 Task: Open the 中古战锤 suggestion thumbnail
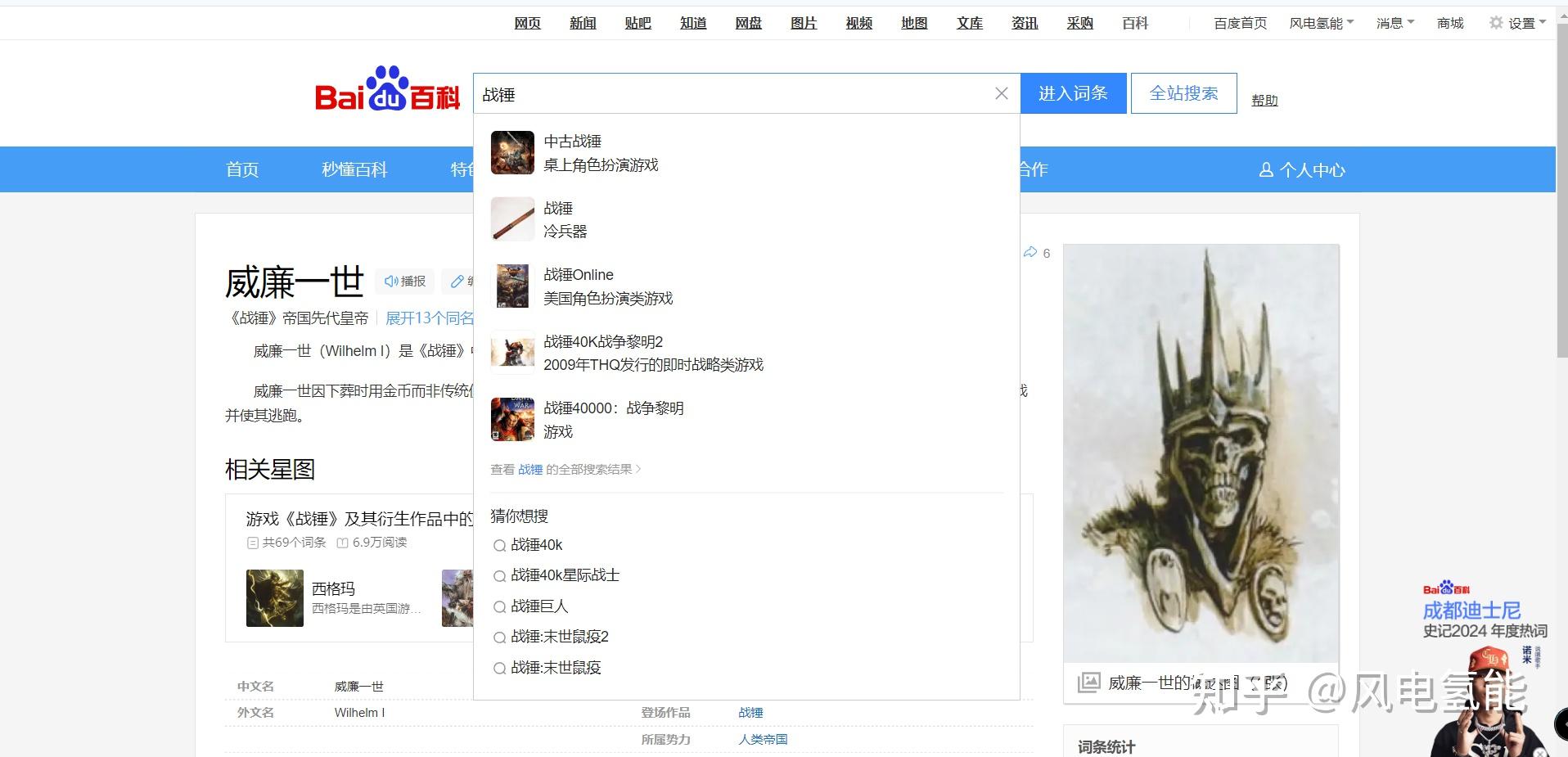pyautogui.click(x=512, y=152)
